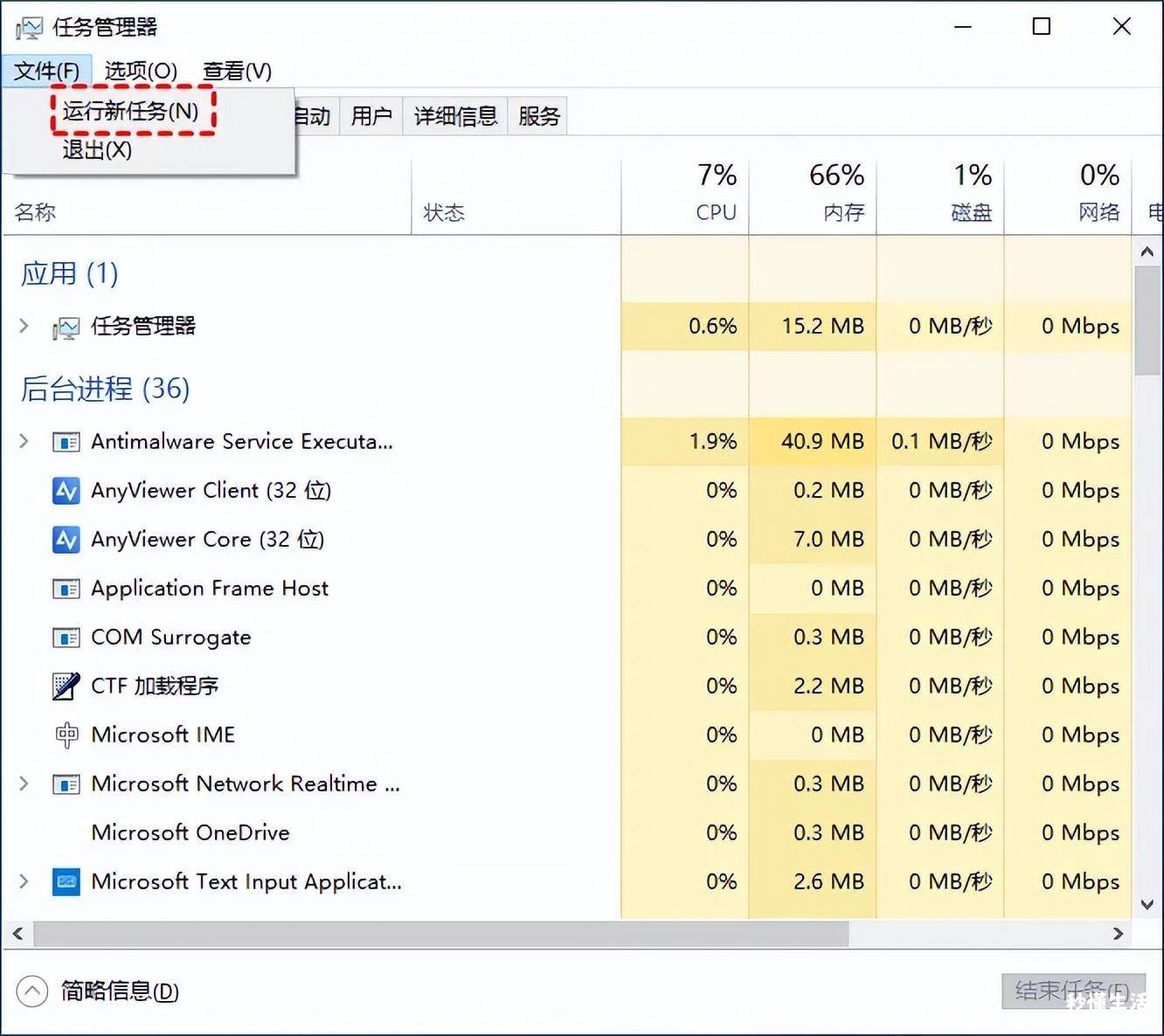Expand the Microsoft Network Realtime row
This screenshot has width=1164, height=1036.
[24, 784]
